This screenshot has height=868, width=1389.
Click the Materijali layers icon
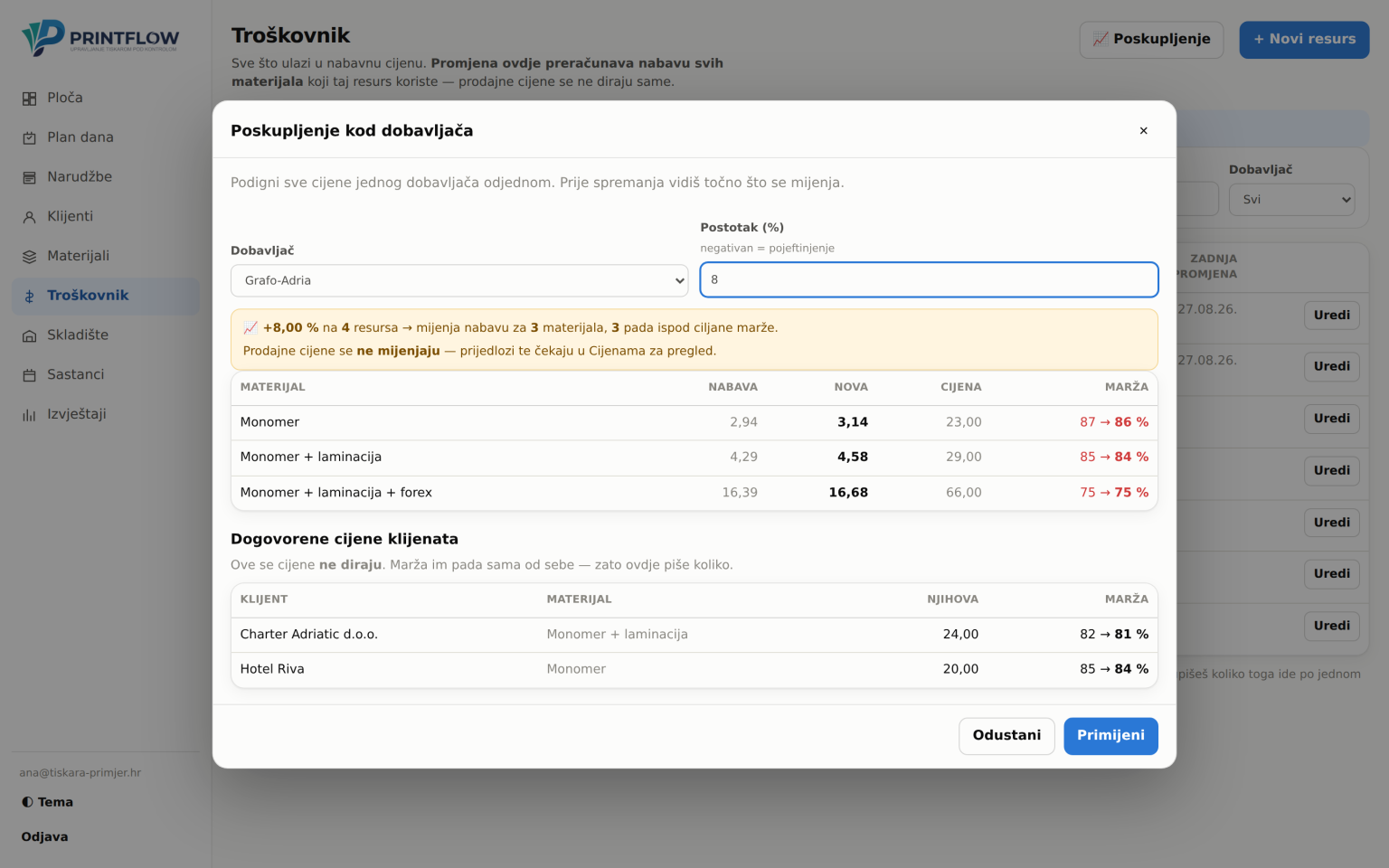(30, 257)
